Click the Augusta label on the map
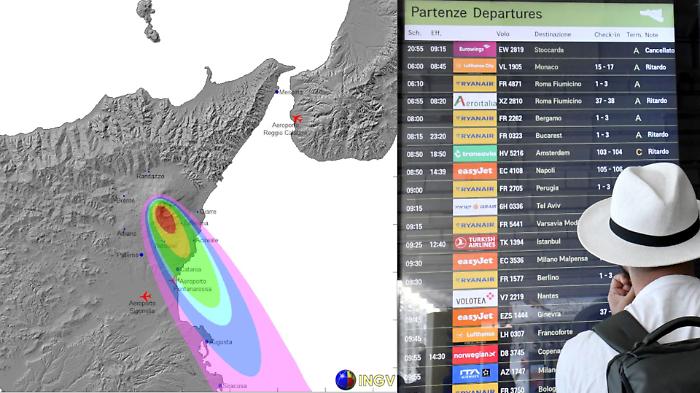The height and width of the screenshot is (393, 700). [x=221, y=342]
